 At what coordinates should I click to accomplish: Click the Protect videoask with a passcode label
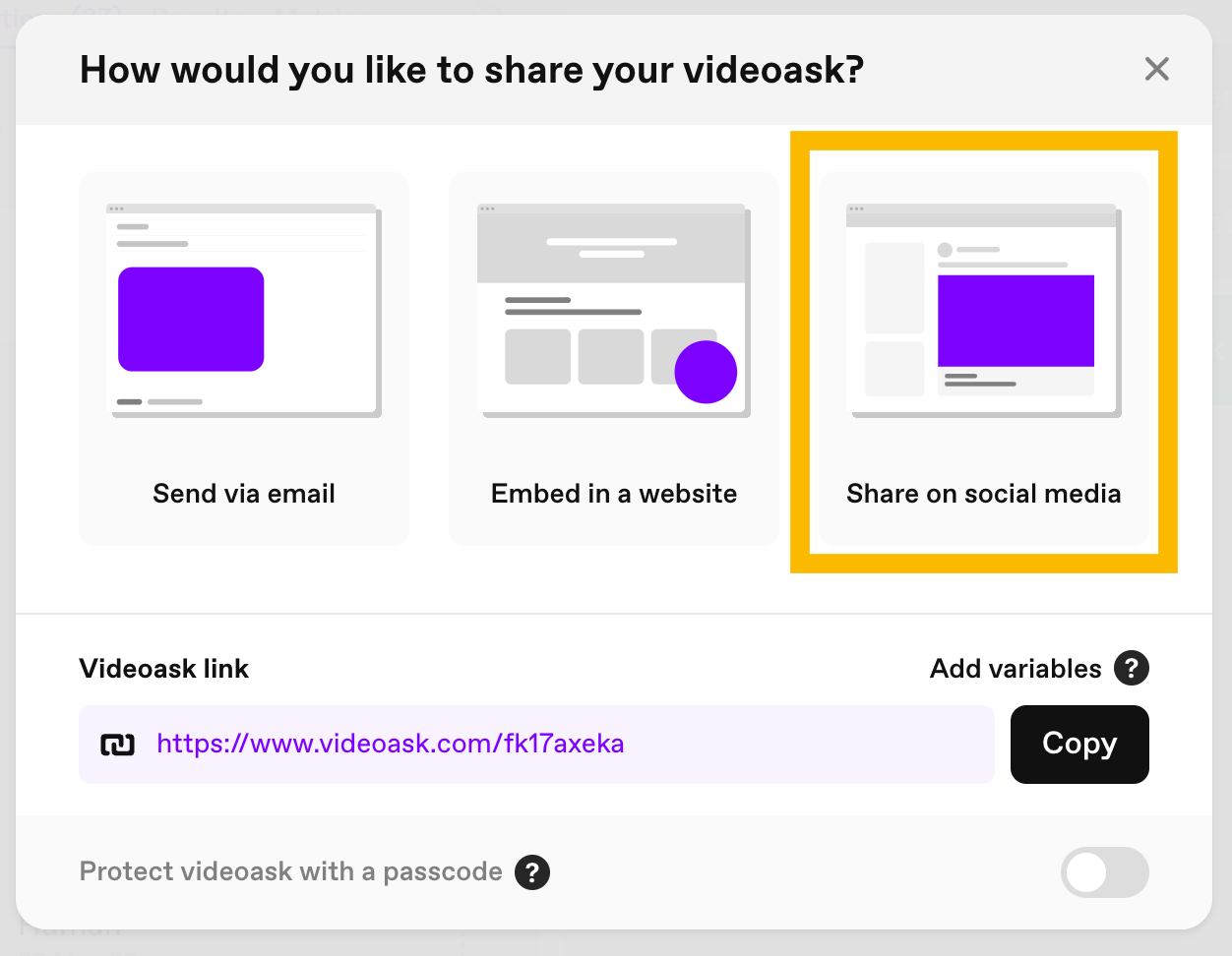[291, 871]
